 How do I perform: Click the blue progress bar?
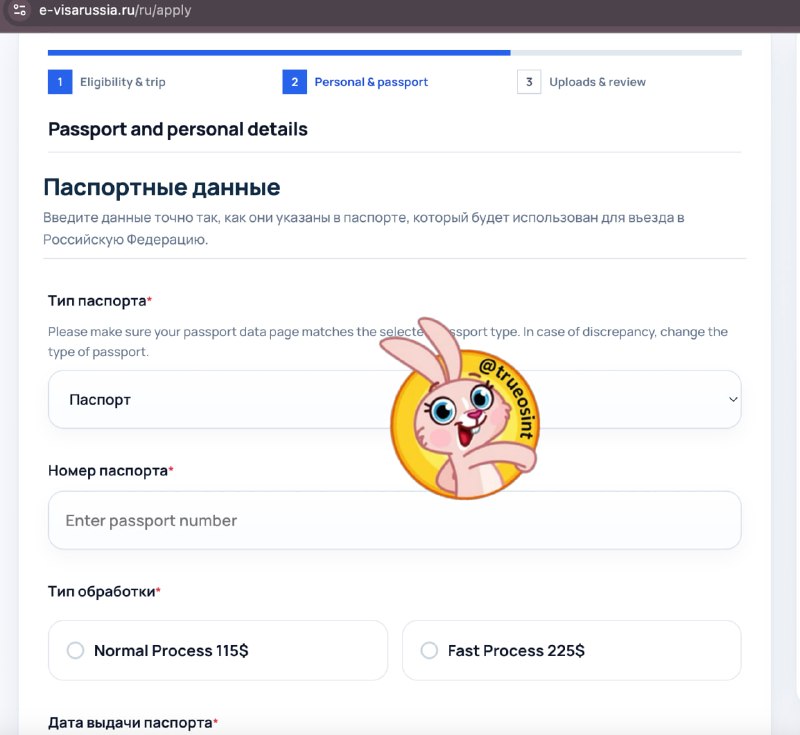[x=279, y=53]
